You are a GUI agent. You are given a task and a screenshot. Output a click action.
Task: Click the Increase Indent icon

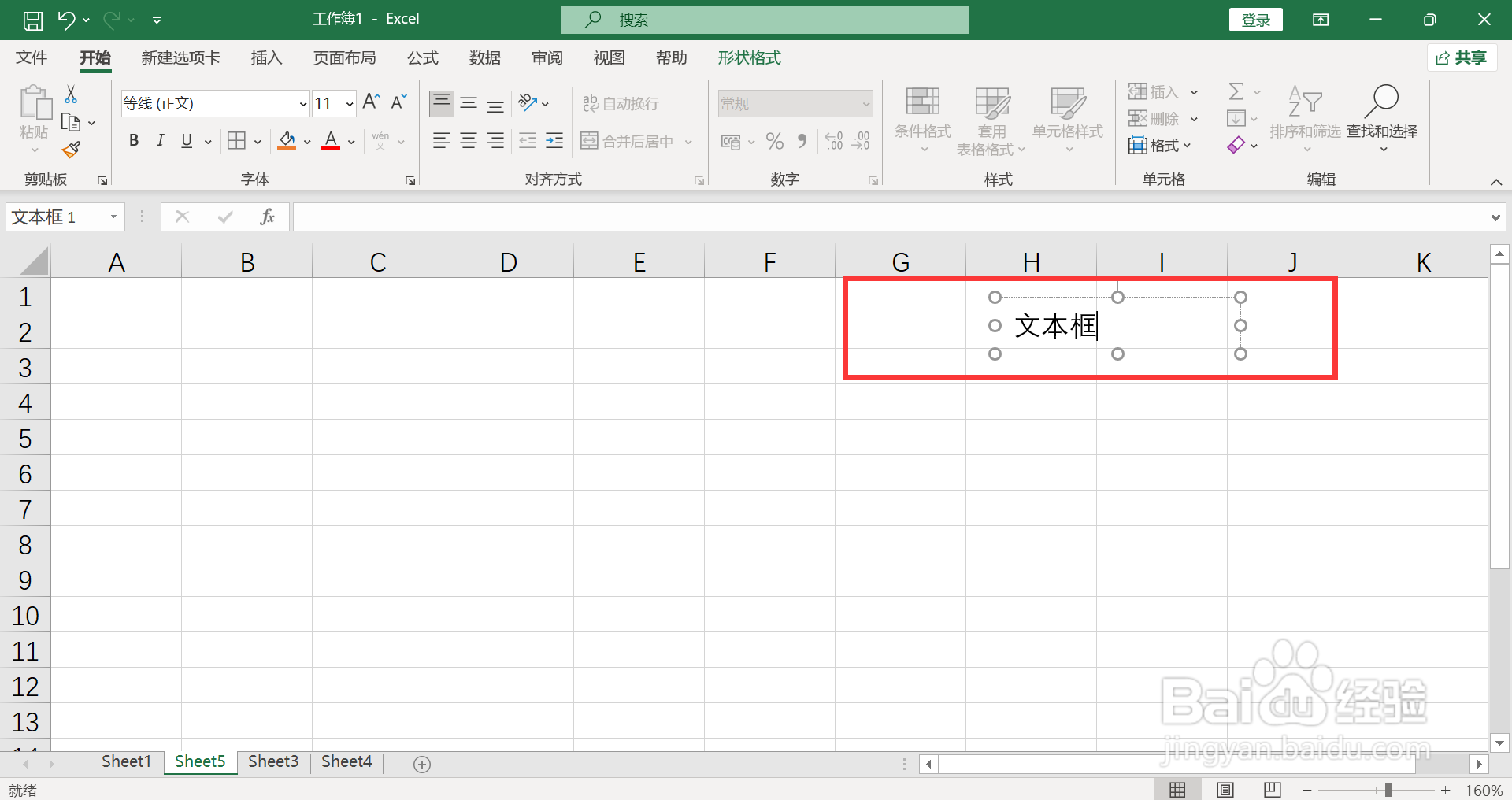pos(554,141)
